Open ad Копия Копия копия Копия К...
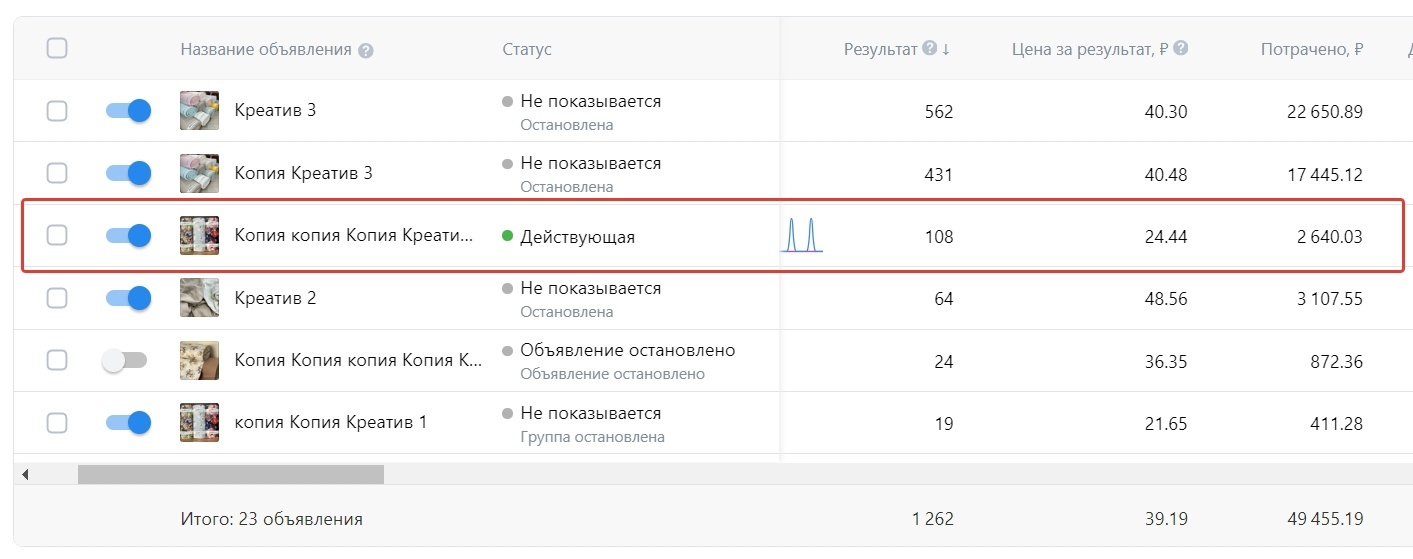The height and width of the screenshot is (559, 1413). pos(358,361)
